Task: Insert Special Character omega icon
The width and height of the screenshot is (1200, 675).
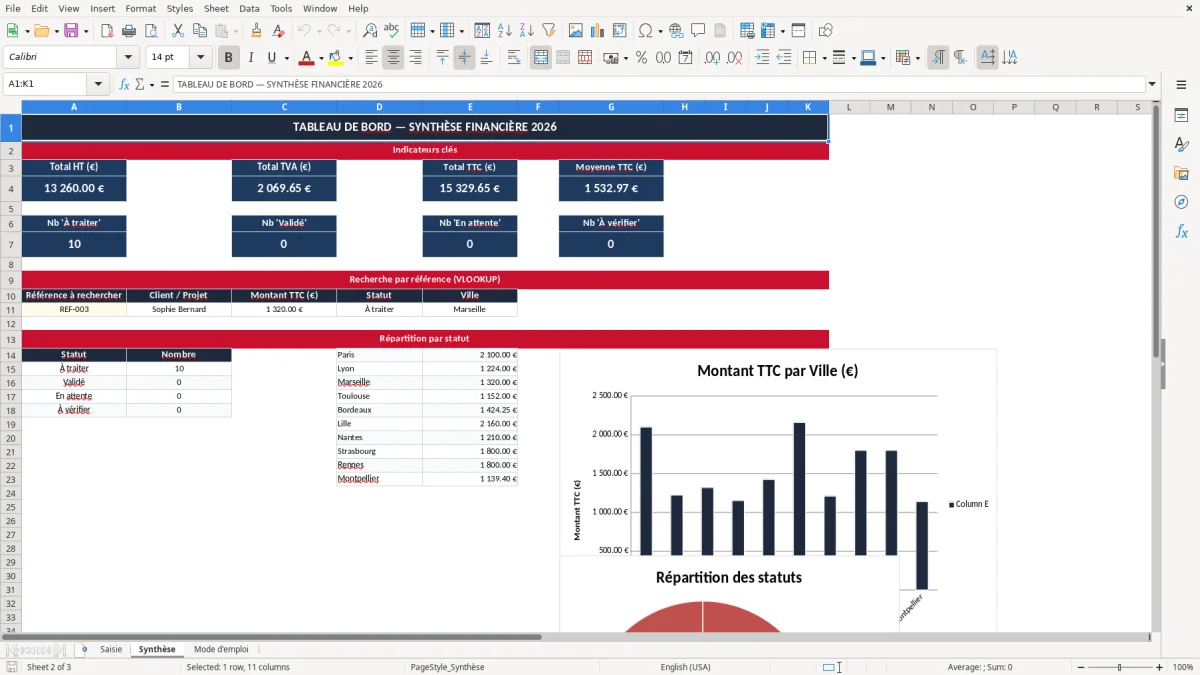Action: pos(645,31)
